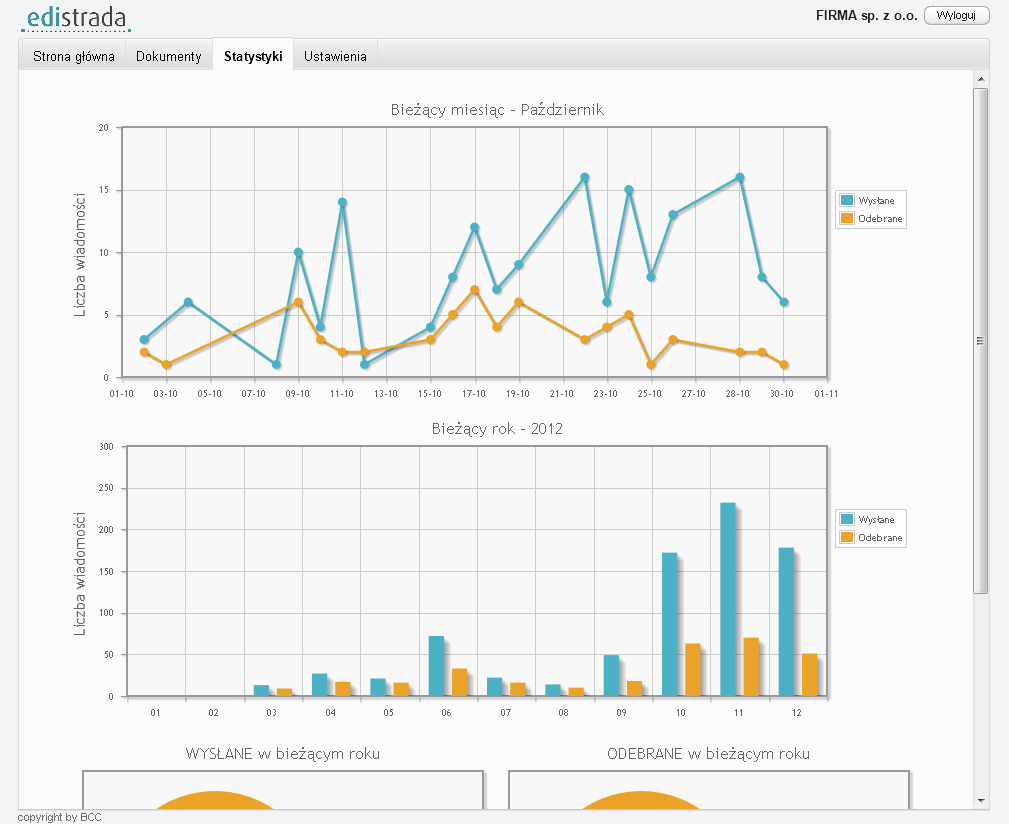Switch to the Dokumenty tab

(169, 56)
